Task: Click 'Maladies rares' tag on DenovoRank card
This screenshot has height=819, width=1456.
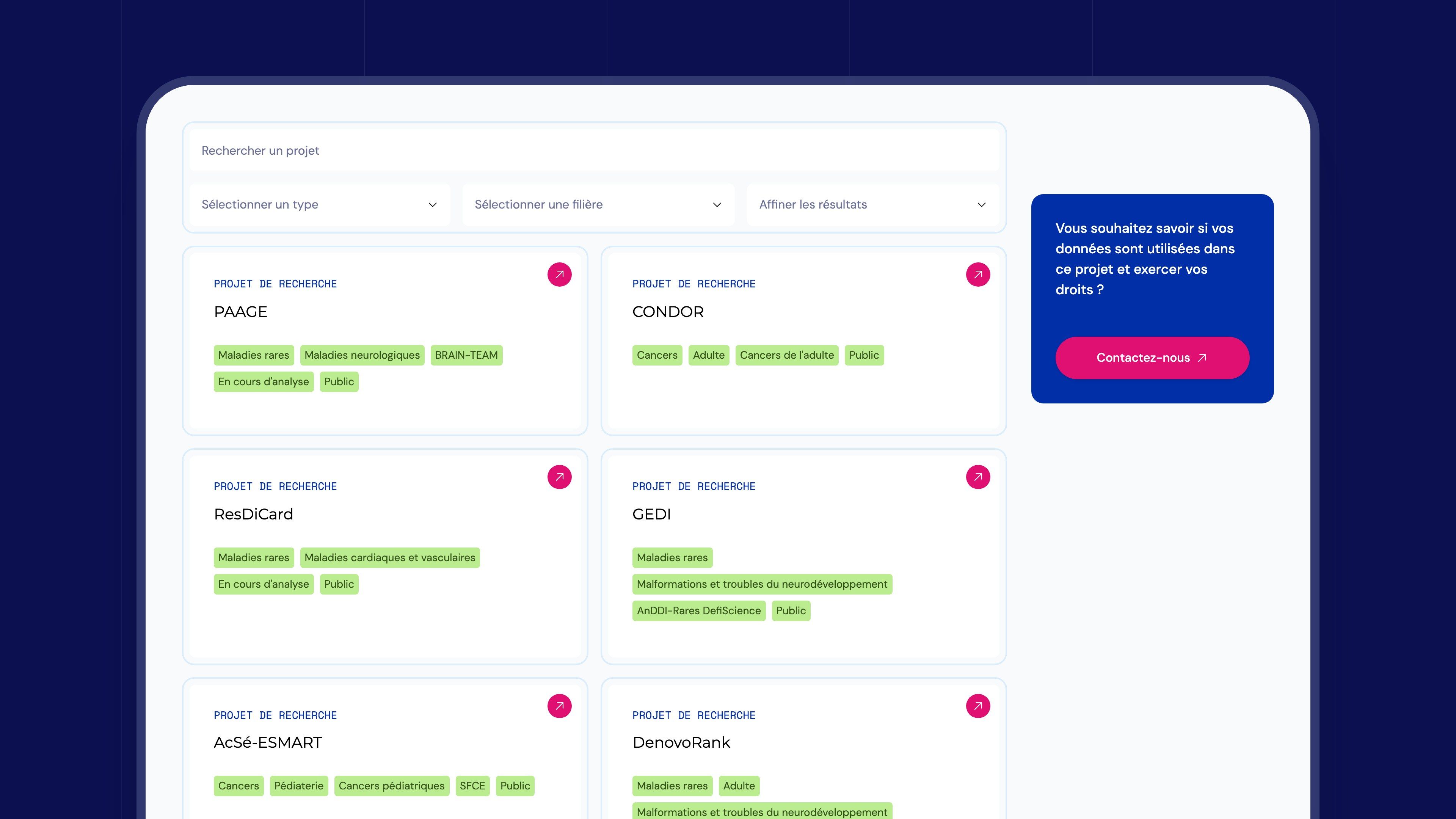Action: click(672, 786)
